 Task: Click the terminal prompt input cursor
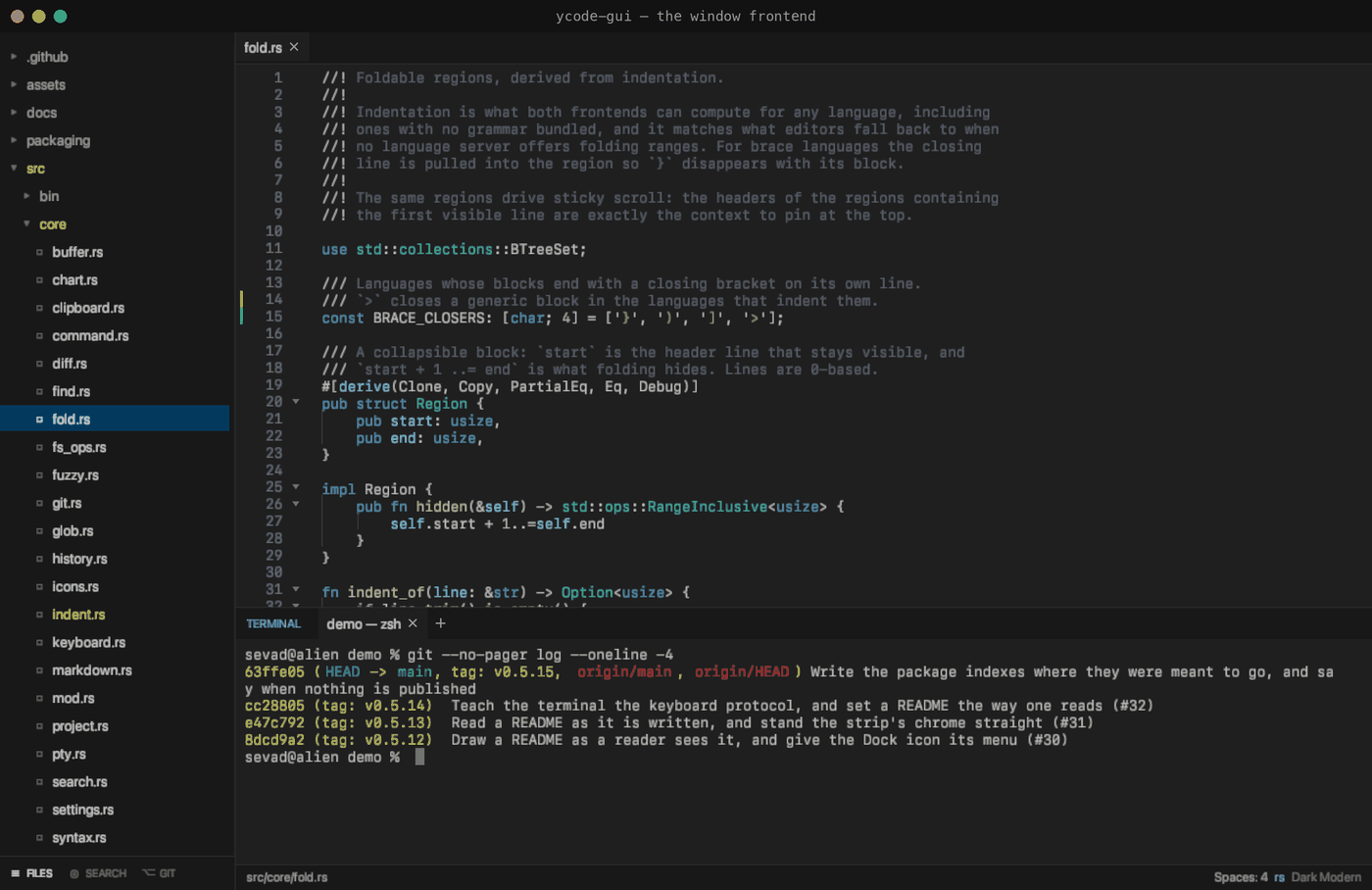click(419, 757)
